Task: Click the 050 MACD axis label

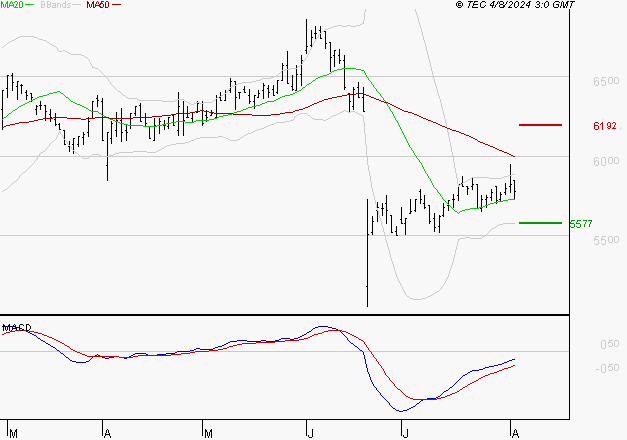Action: [x=609, y=344]
